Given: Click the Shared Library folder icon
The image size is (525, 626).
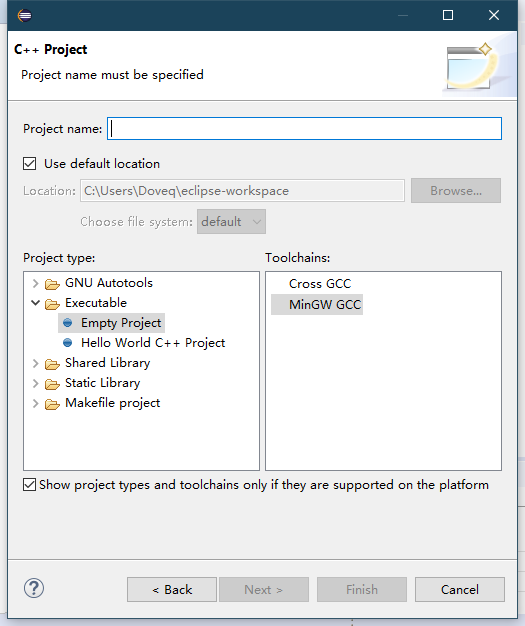Looking at the screenshot, I should tap(52, 364).
